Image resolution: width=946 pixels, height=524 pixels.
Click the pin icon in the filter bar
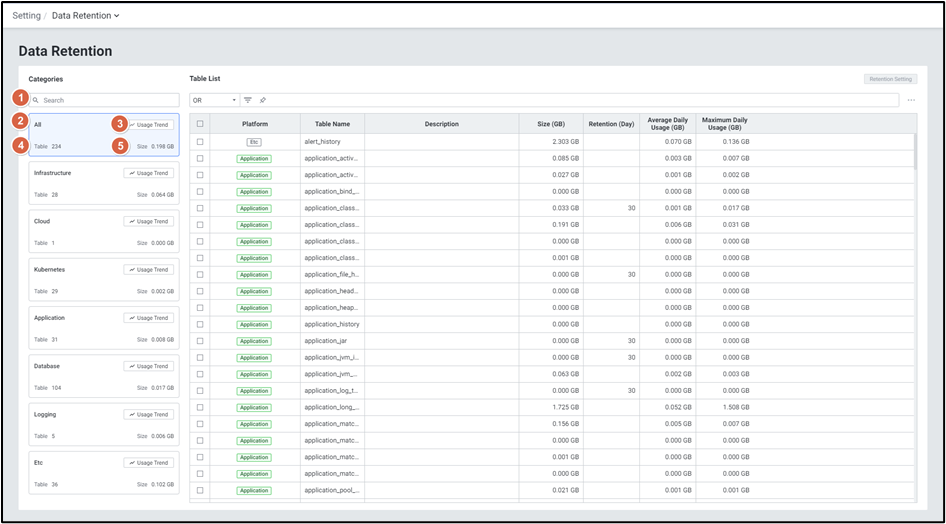pyautogui.click(x=262, y=100)
